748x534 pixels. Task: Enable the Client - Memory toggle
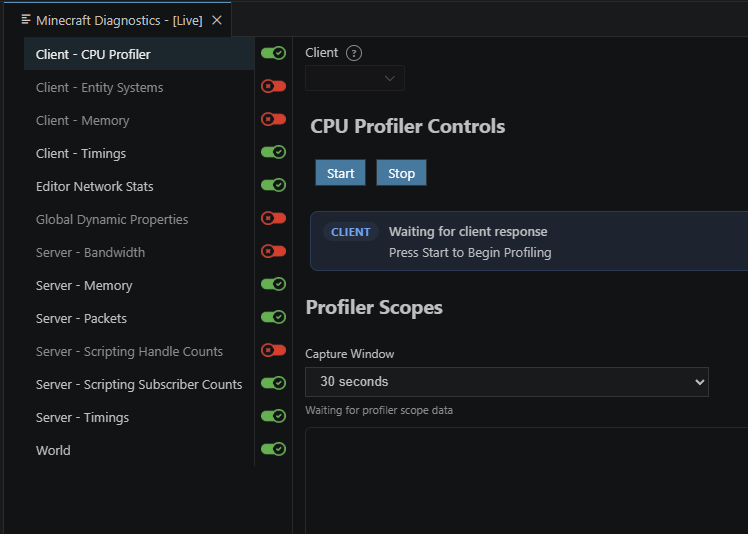coord(273,119)
